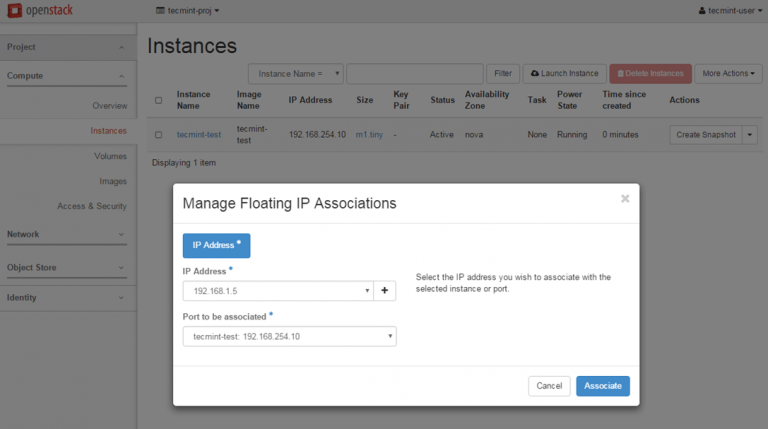Open Create Snapshot actions dropdown arrow
768x429 pixels.
click(751, 134)
